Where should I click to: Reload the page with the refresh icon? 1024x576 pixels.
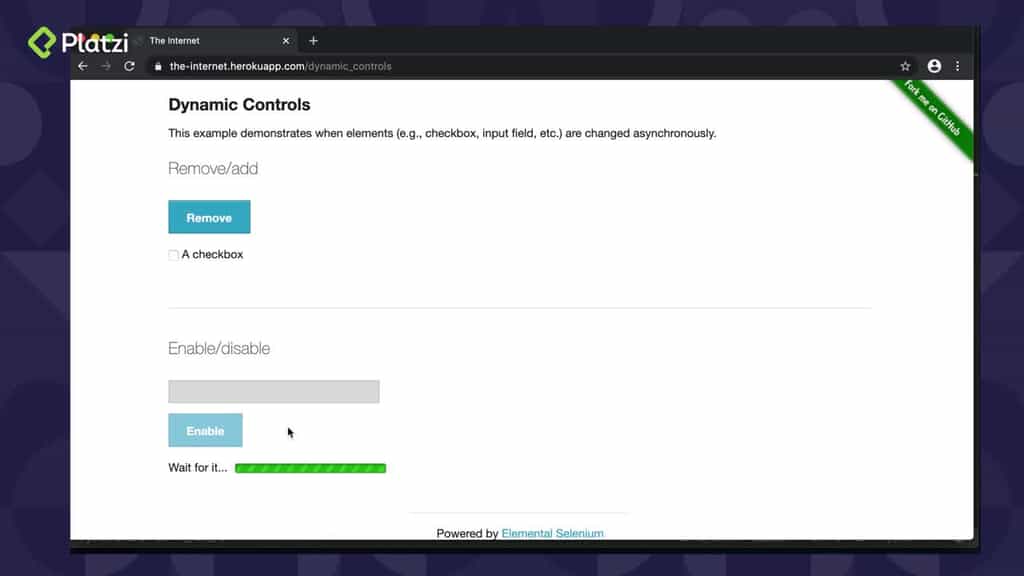tap(129, 66)
